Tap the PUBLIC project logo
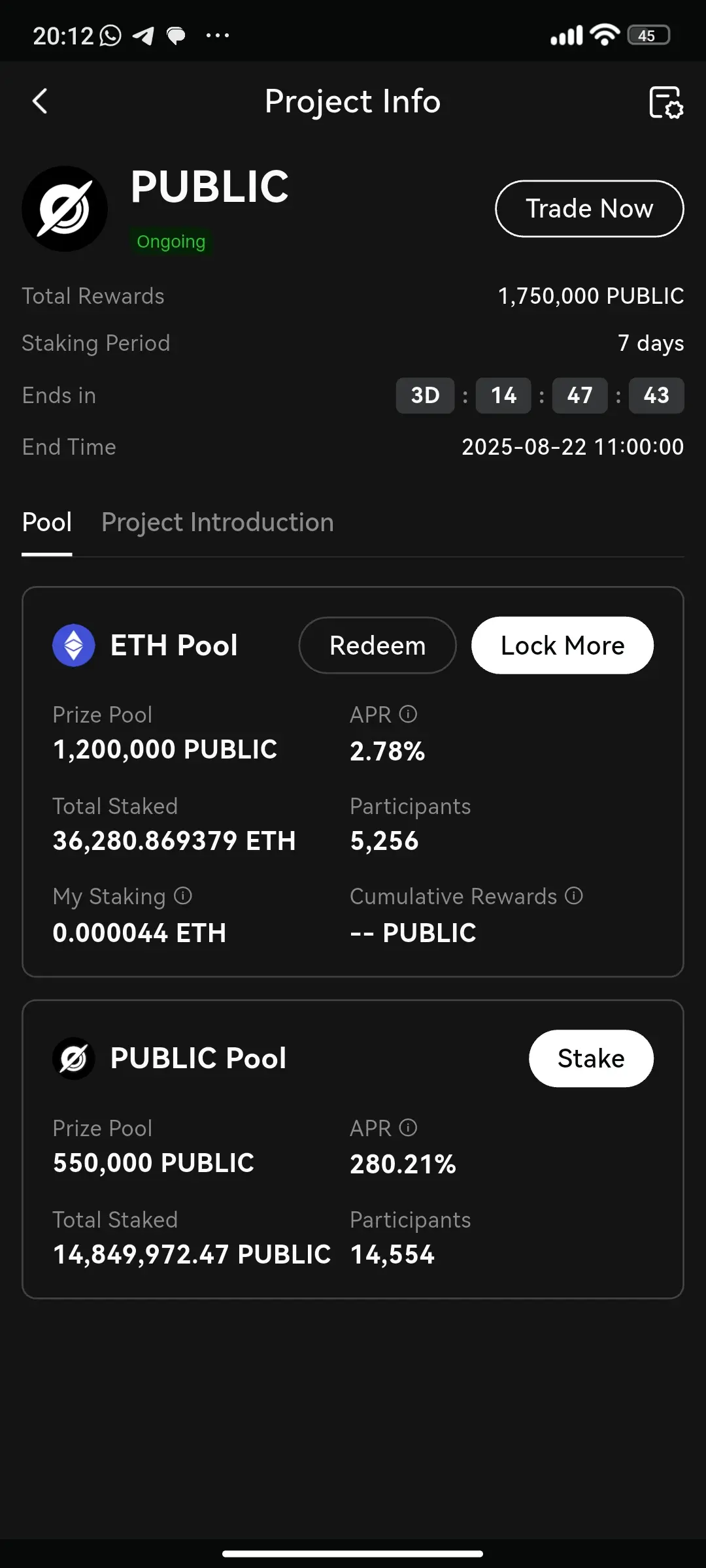Screen dimensions: 706x1568 pos(65,208)
